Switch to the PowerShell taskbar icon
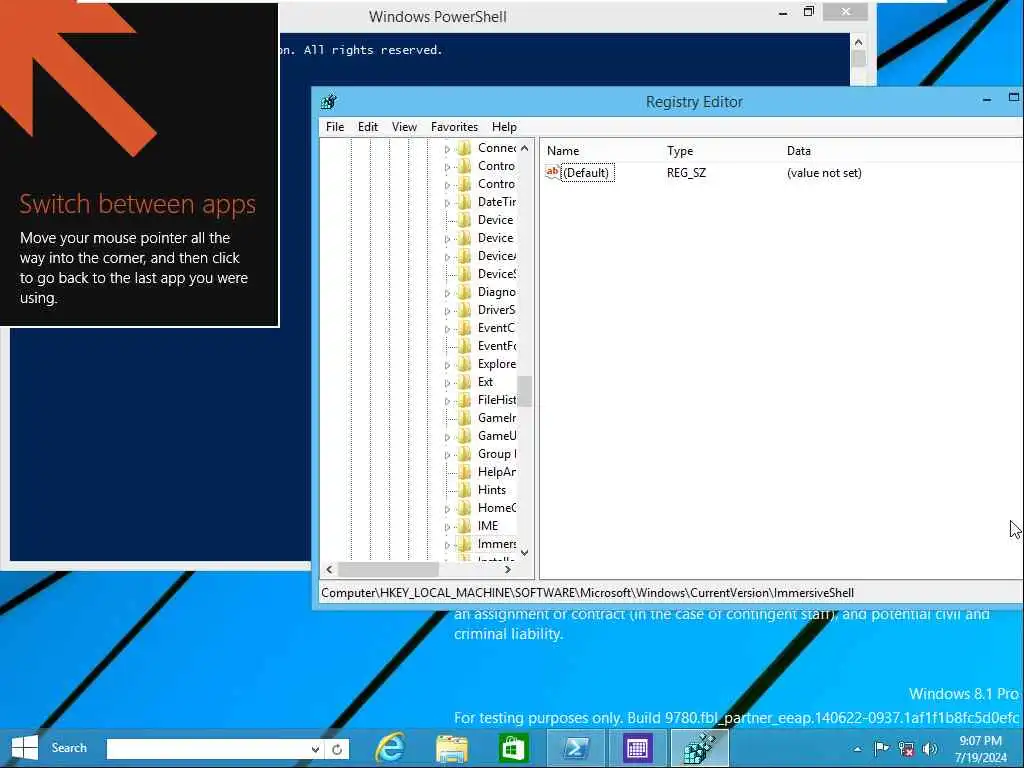The height and width of the screenshot is (768, 1024). click(575, 748)
